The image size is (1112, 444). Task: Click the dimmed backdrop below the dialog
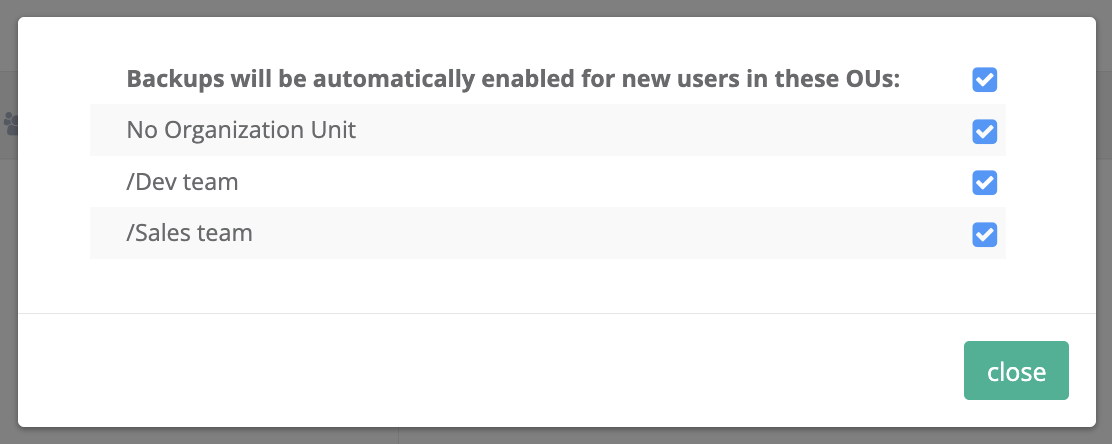[556, 436]
